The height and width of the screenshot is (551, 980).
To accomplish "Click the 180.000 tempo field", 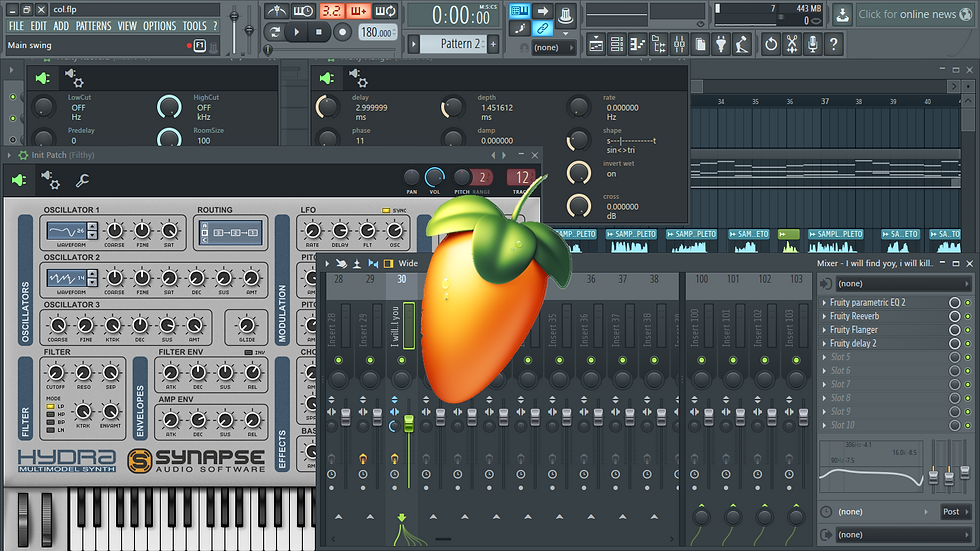I will tap(377, 32).
